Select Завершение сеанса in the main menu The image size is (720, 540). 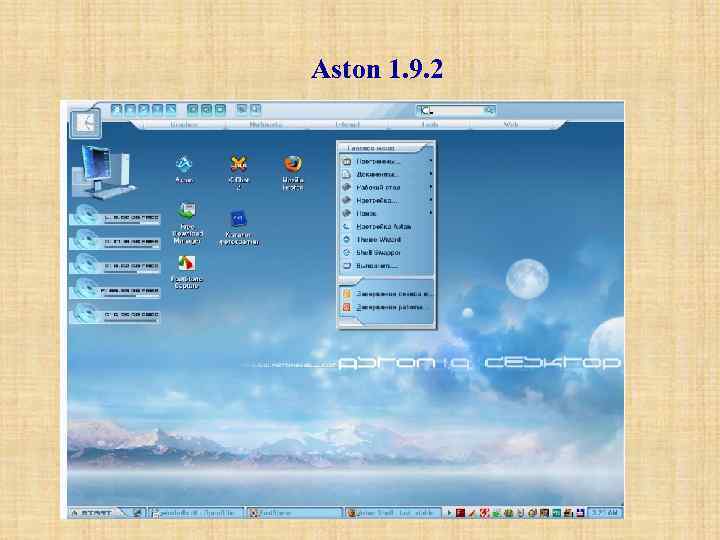pyautogui.click(x=387, y=294)
